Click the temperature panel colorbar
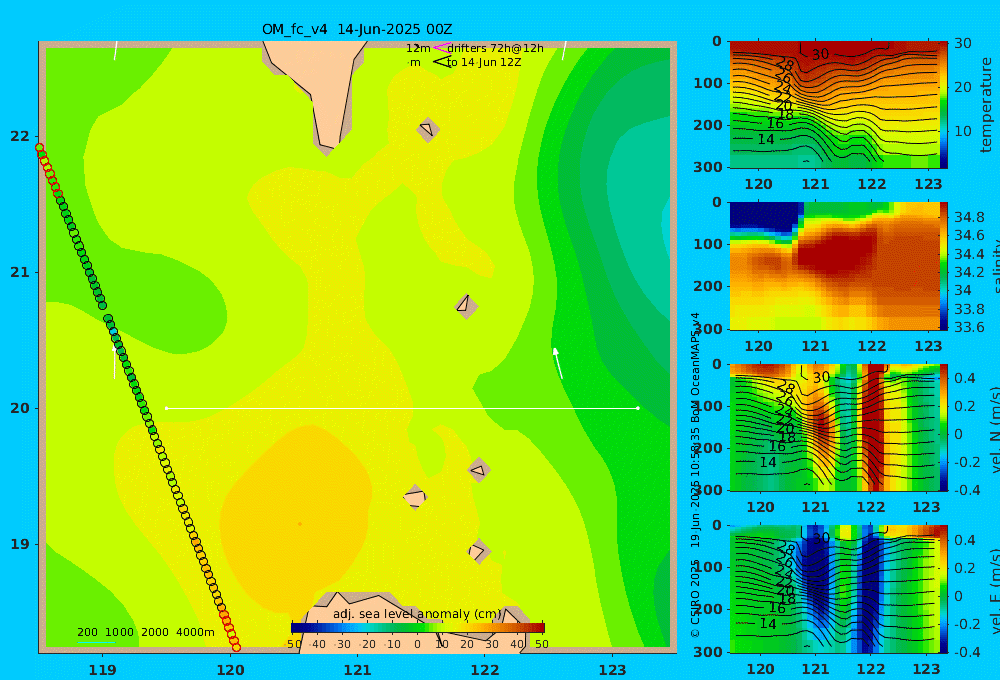1000x680 pixels. (944, 105)
